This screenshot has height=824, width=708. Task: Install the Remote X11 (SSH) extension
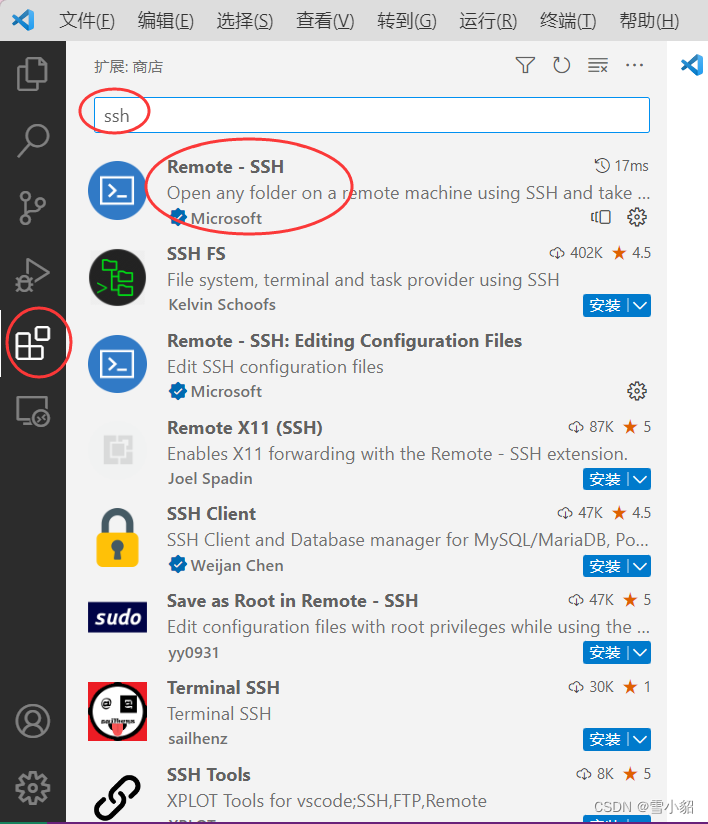pyautogui.click(x=606, y=479)
